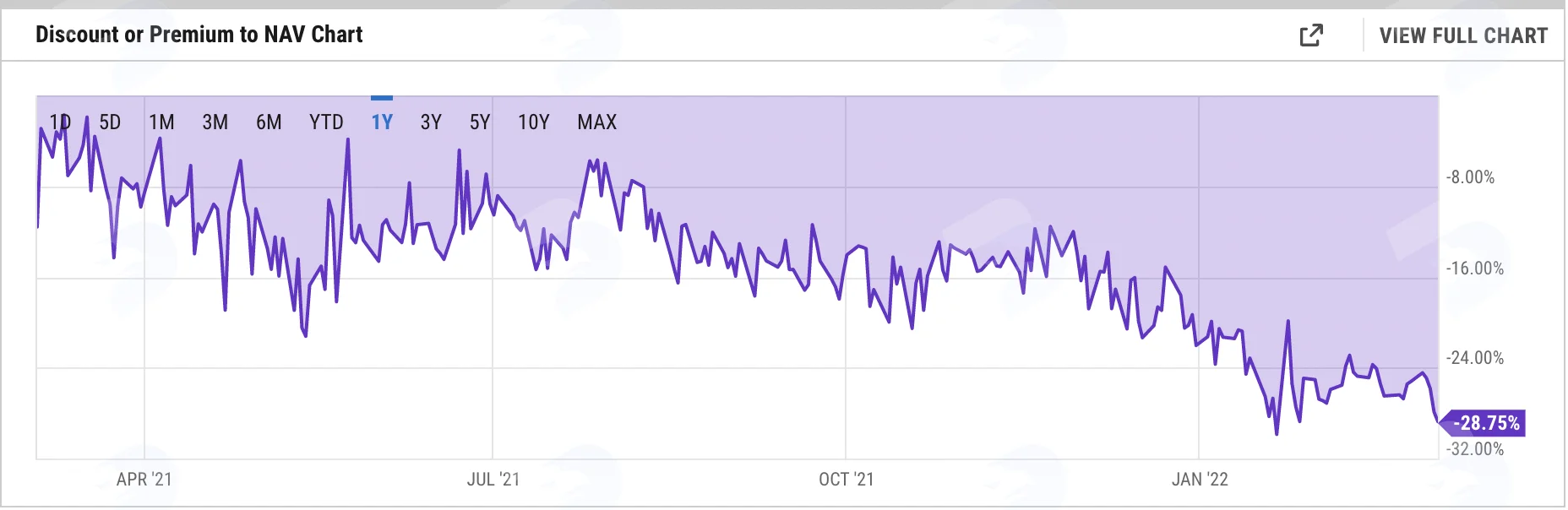Click the JUL '21 axis marker
The width and height of the screenshot is (1568, 510).
(x=493, y=480)
